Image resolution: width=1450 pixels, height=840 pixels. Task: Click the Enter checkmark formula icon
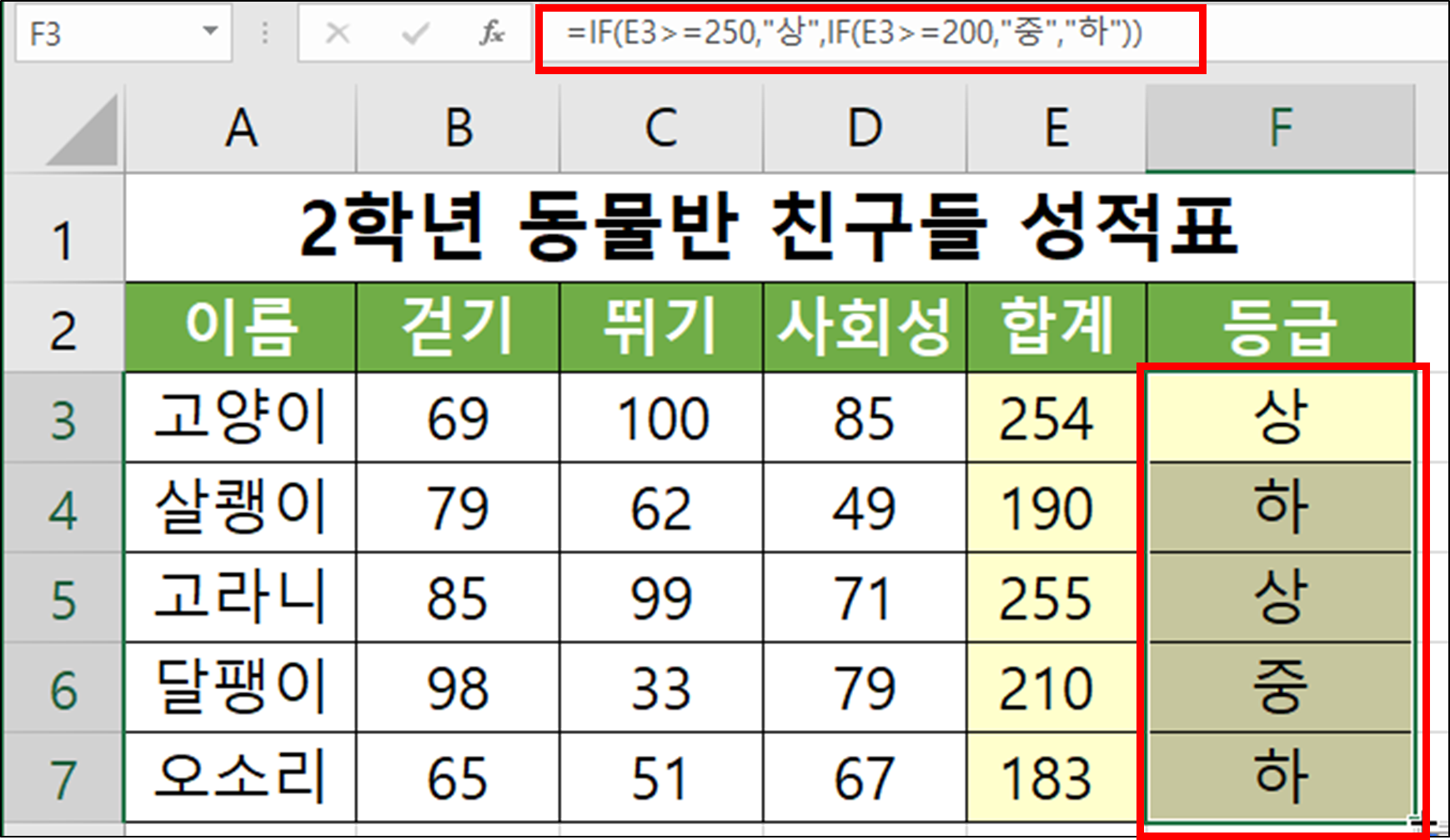(414, 33)
